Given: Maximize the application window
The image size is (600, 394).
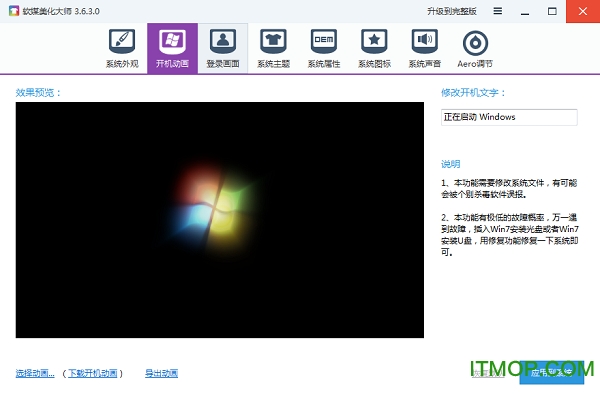Looking at the screenshot, I should point(552,11).
